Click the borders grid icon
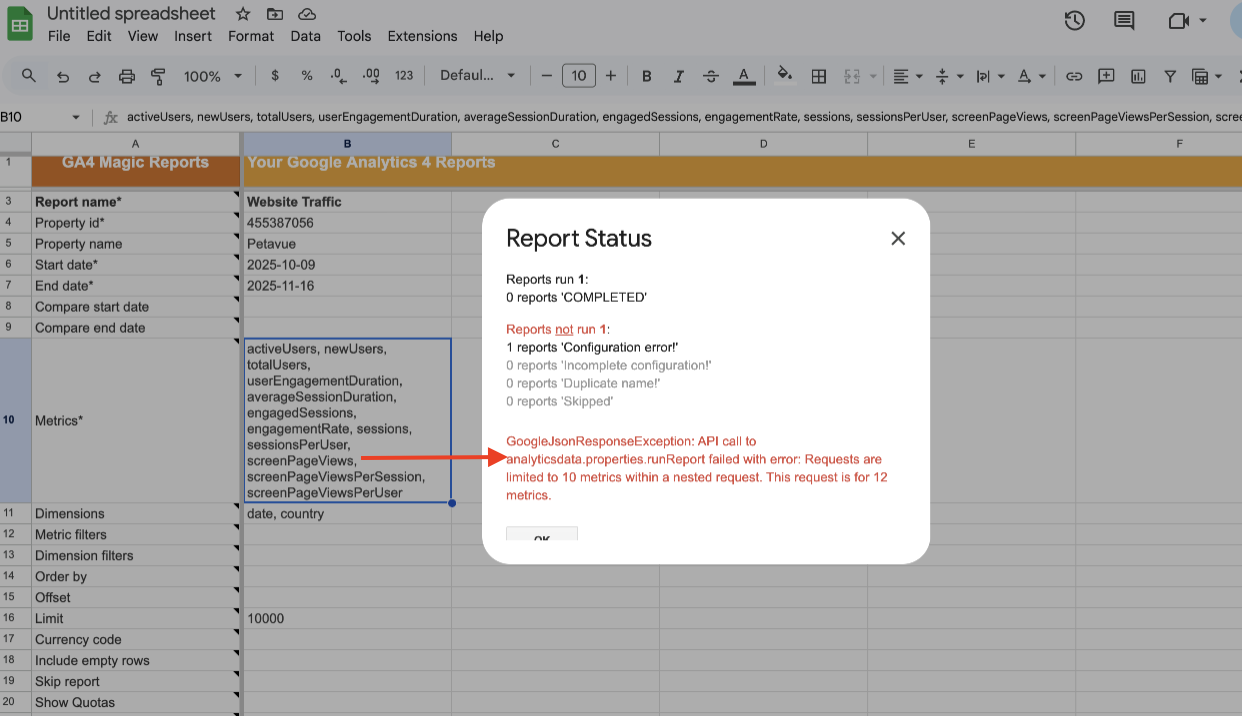Screen dimensions: 1242x716 [819, 76]
